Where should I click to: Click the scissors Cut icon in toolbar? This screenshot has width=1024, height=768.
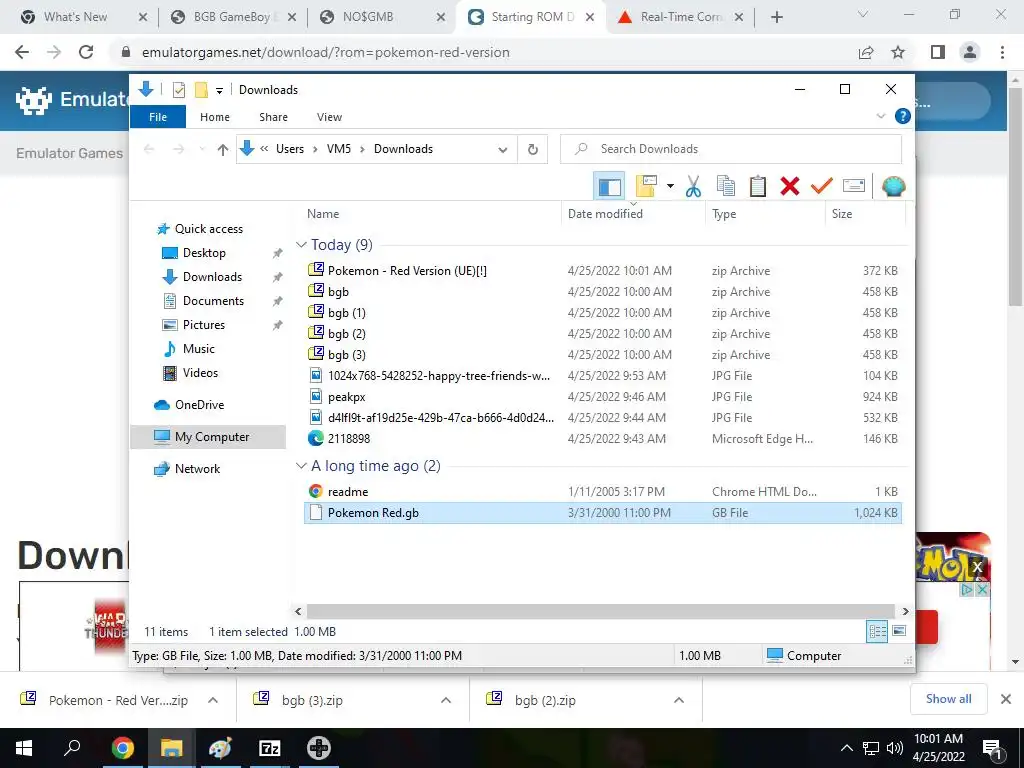[x=693, y=187]
